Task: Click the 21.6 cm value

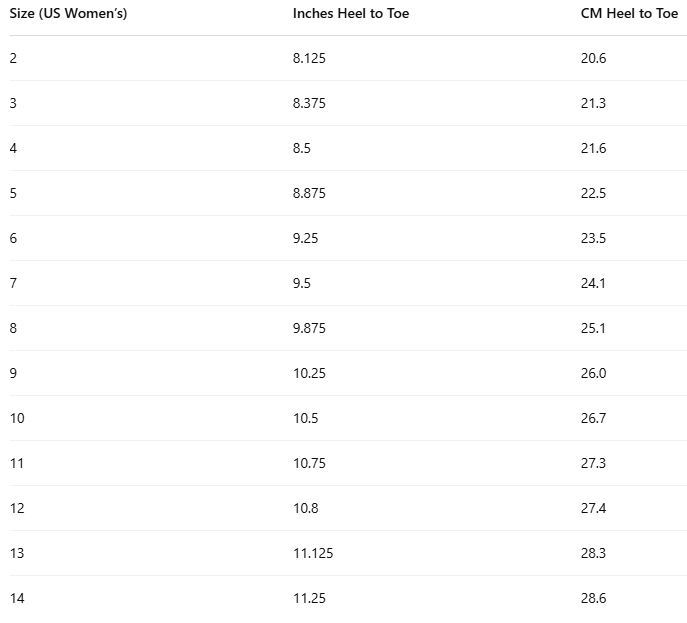Action: [593, 148]
